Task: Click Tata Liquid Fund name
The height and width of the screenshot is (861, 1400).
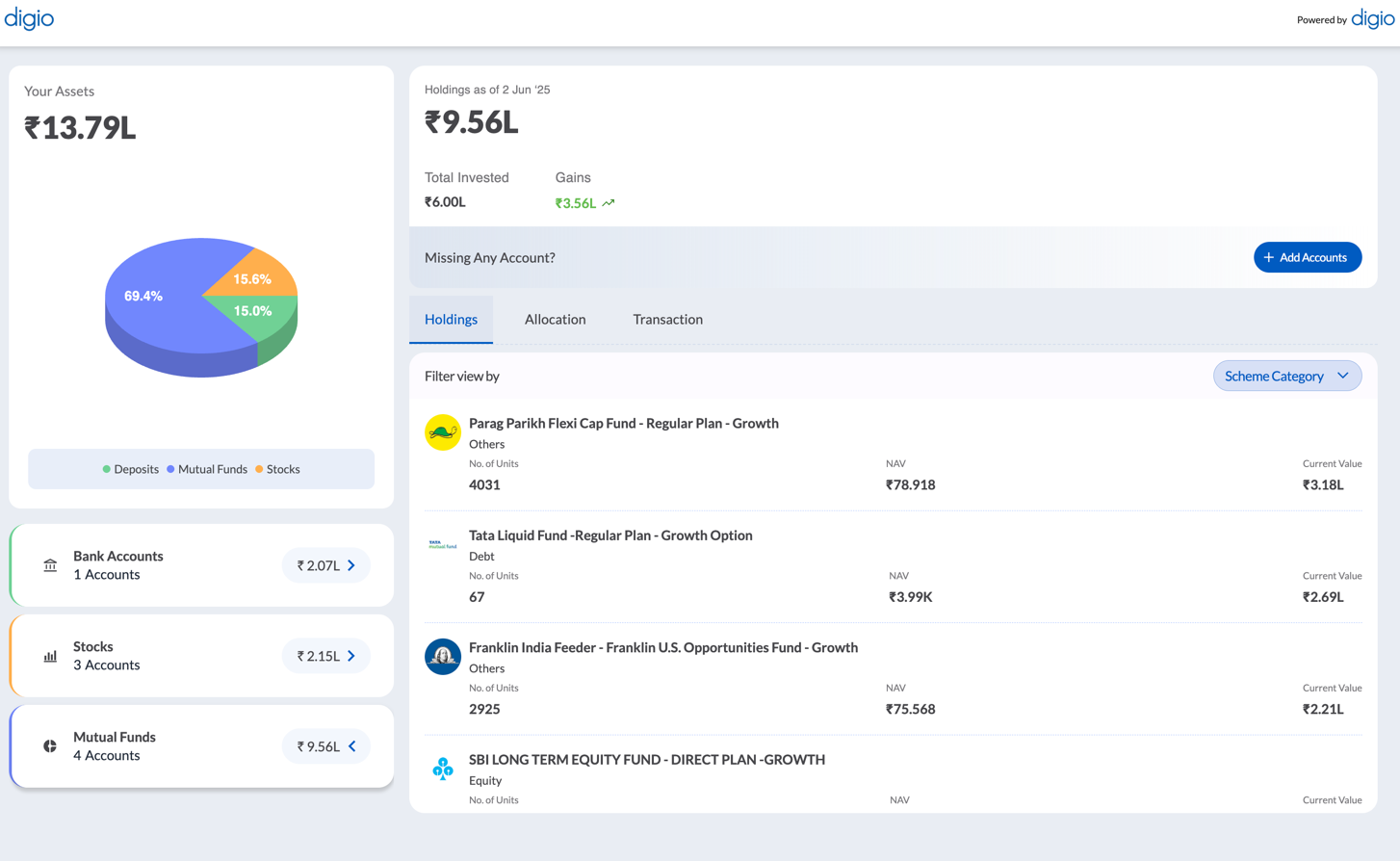Action: [x=610, y=535]
